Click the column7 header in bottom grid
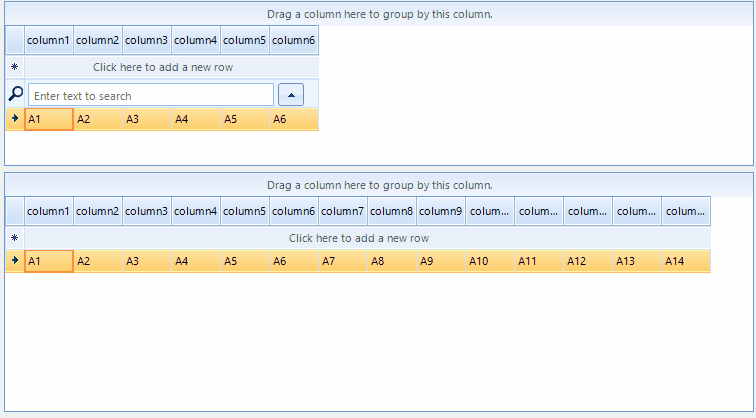Screen dimensions: 756x418 click(x=343, y=211)
